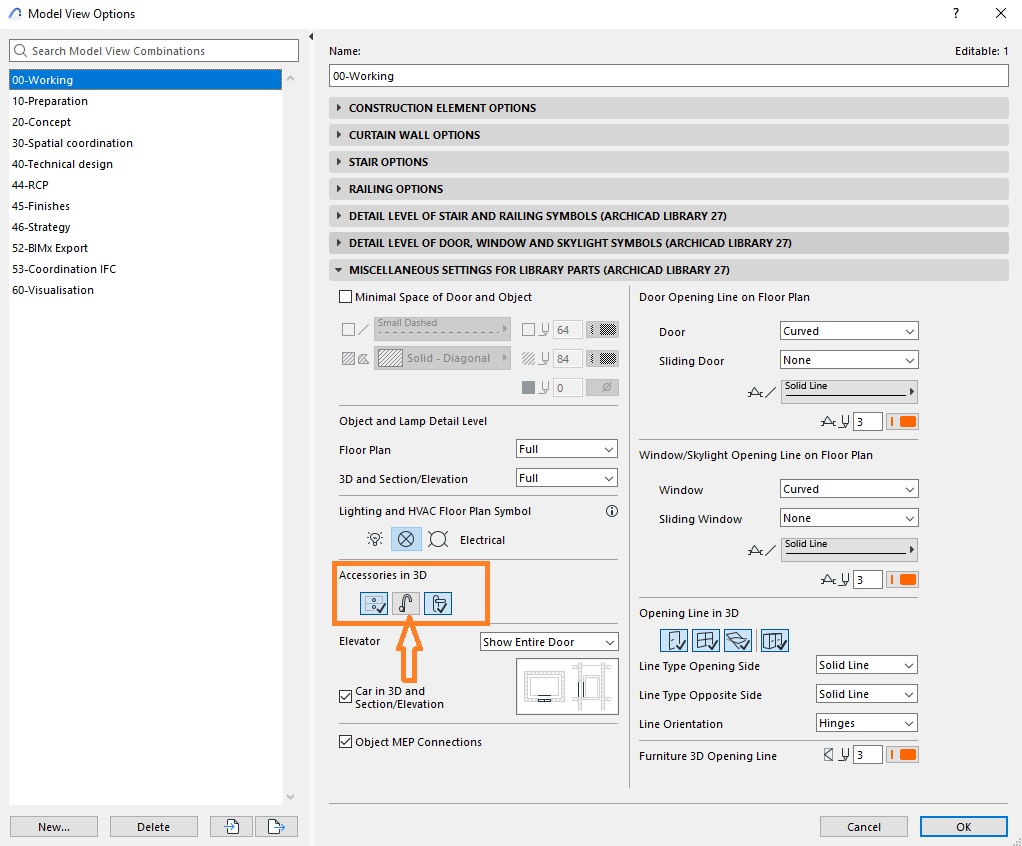Open the Sliding Door None dropdown
1022x846 pixels.
click(x=849, y=360)
